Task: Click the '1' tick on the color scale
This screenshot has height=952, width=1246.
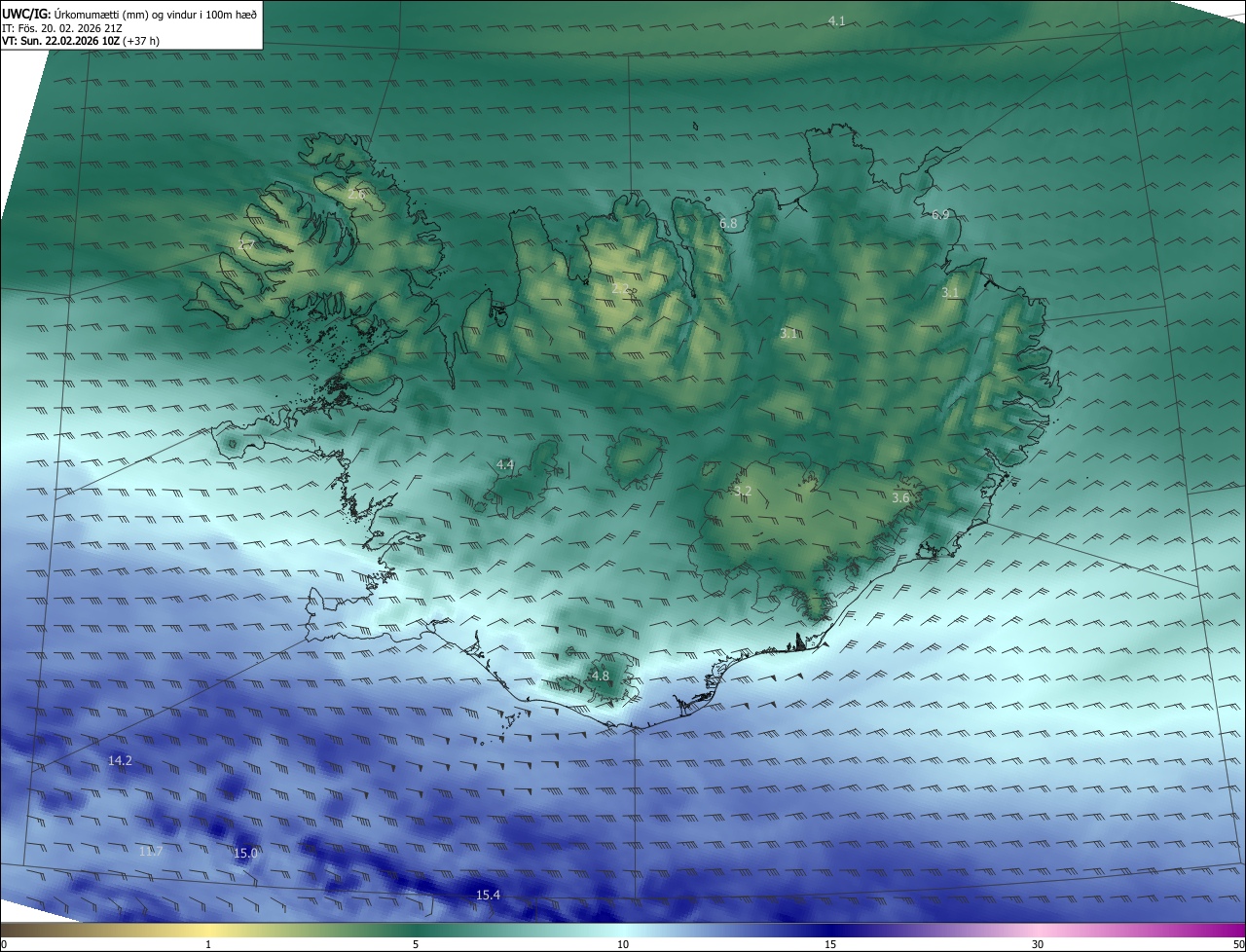Action: pos(208,944)
